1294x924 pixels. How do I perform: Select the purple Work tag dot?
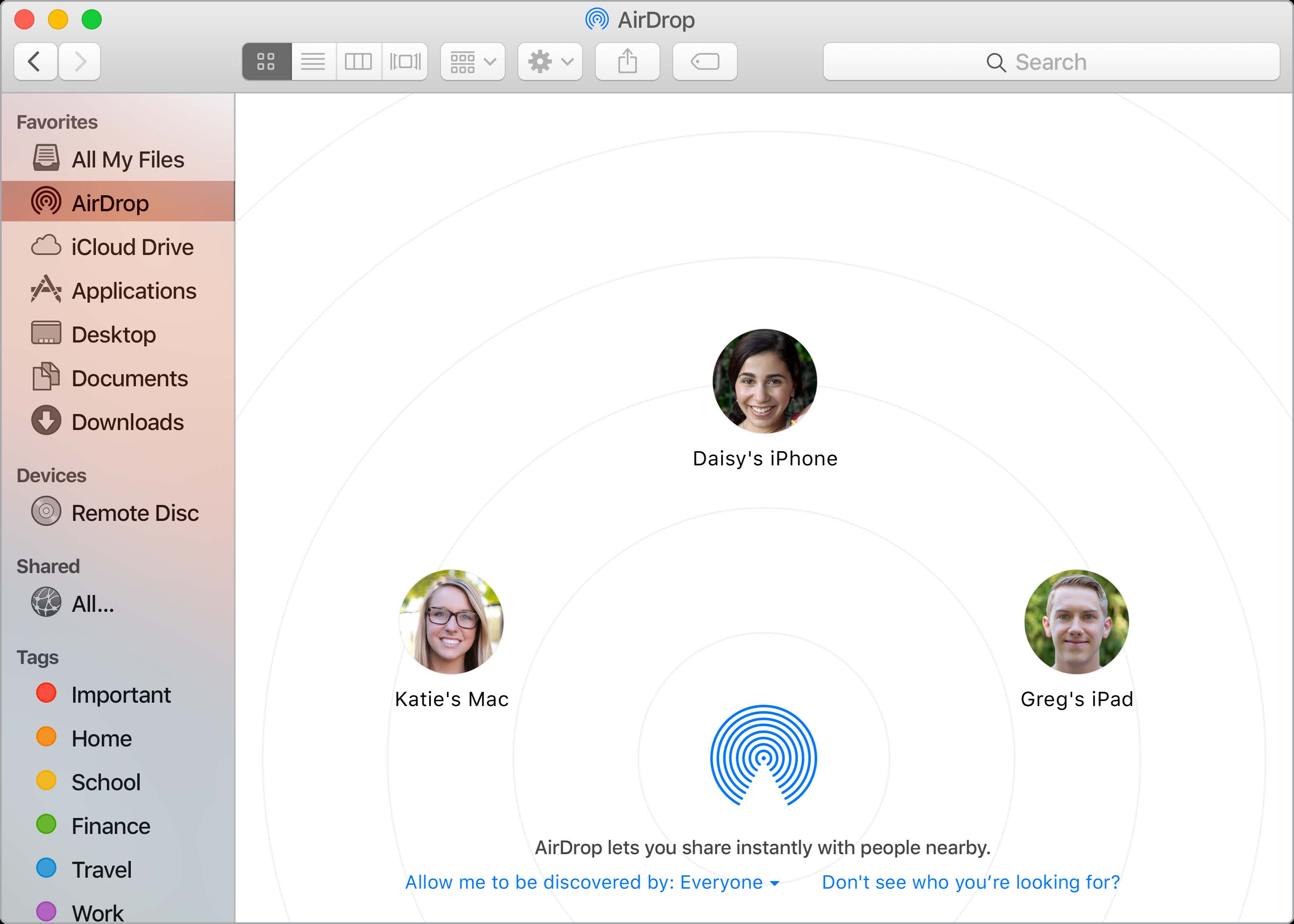click(46, 912)
